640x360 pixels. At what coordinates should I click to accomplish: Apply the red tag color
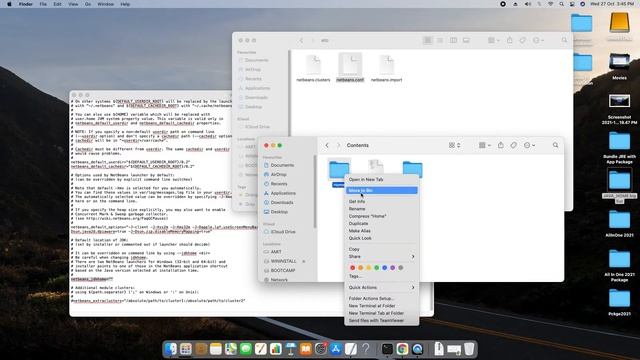coord(352,268)
